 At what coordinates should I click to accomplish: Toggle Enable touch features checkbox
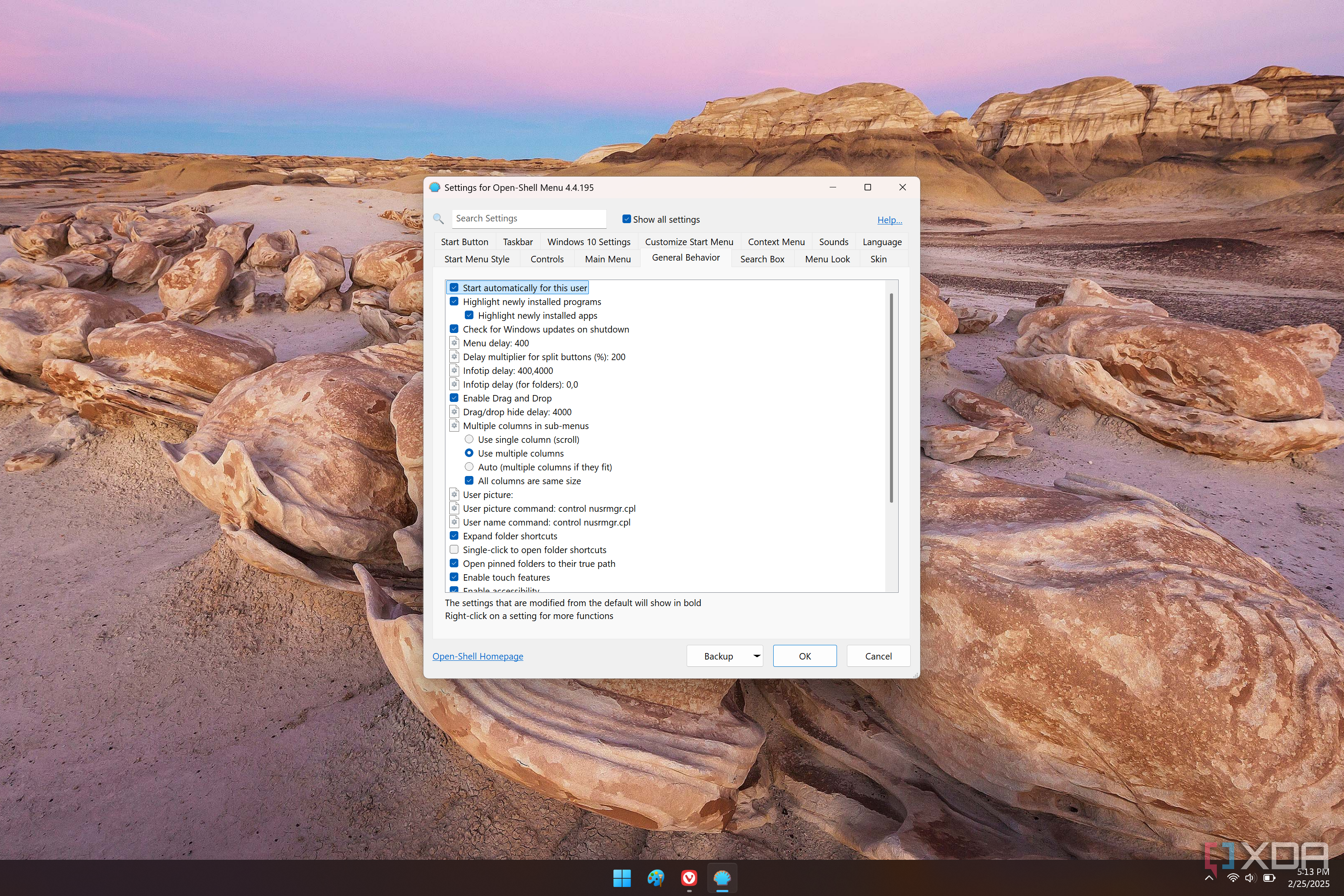click(454, 577)
